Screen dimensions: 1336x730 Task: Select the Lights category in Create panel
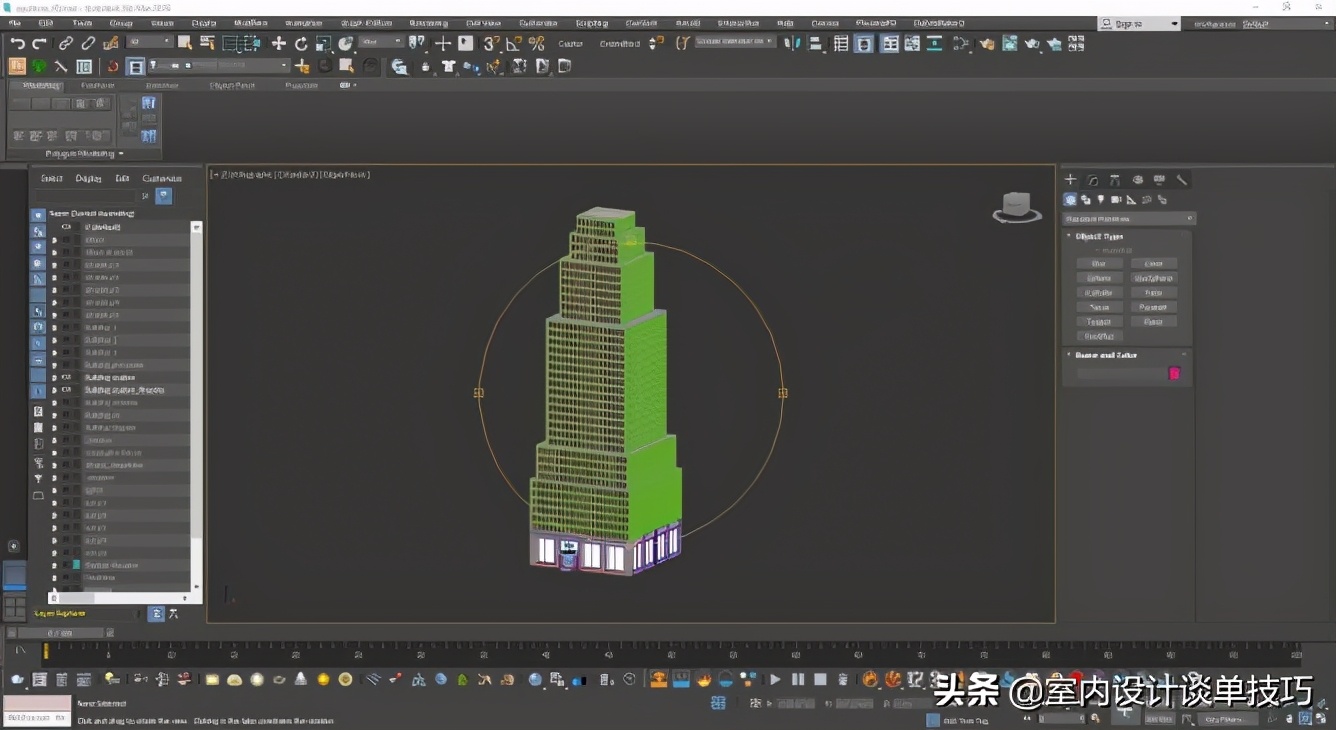pyautogui.click(x=1100, y=200)
